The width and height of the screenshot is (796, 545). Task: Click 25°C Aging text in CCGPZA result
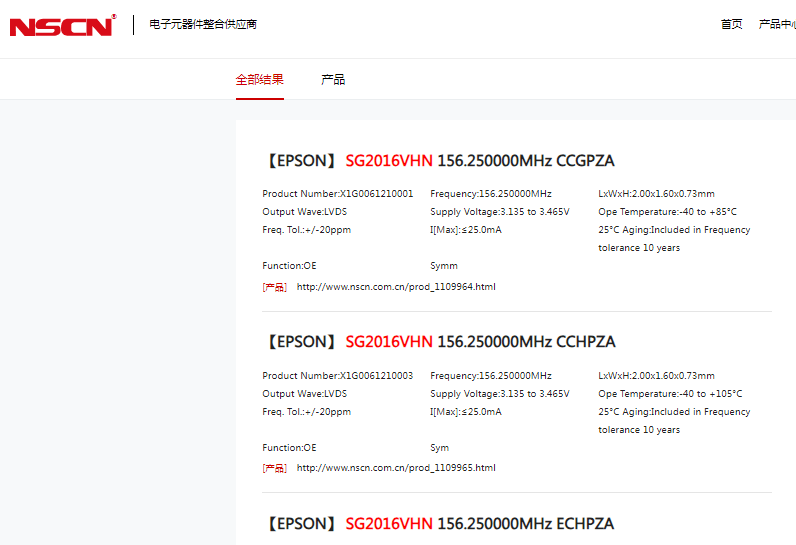(x=674, y=239)
